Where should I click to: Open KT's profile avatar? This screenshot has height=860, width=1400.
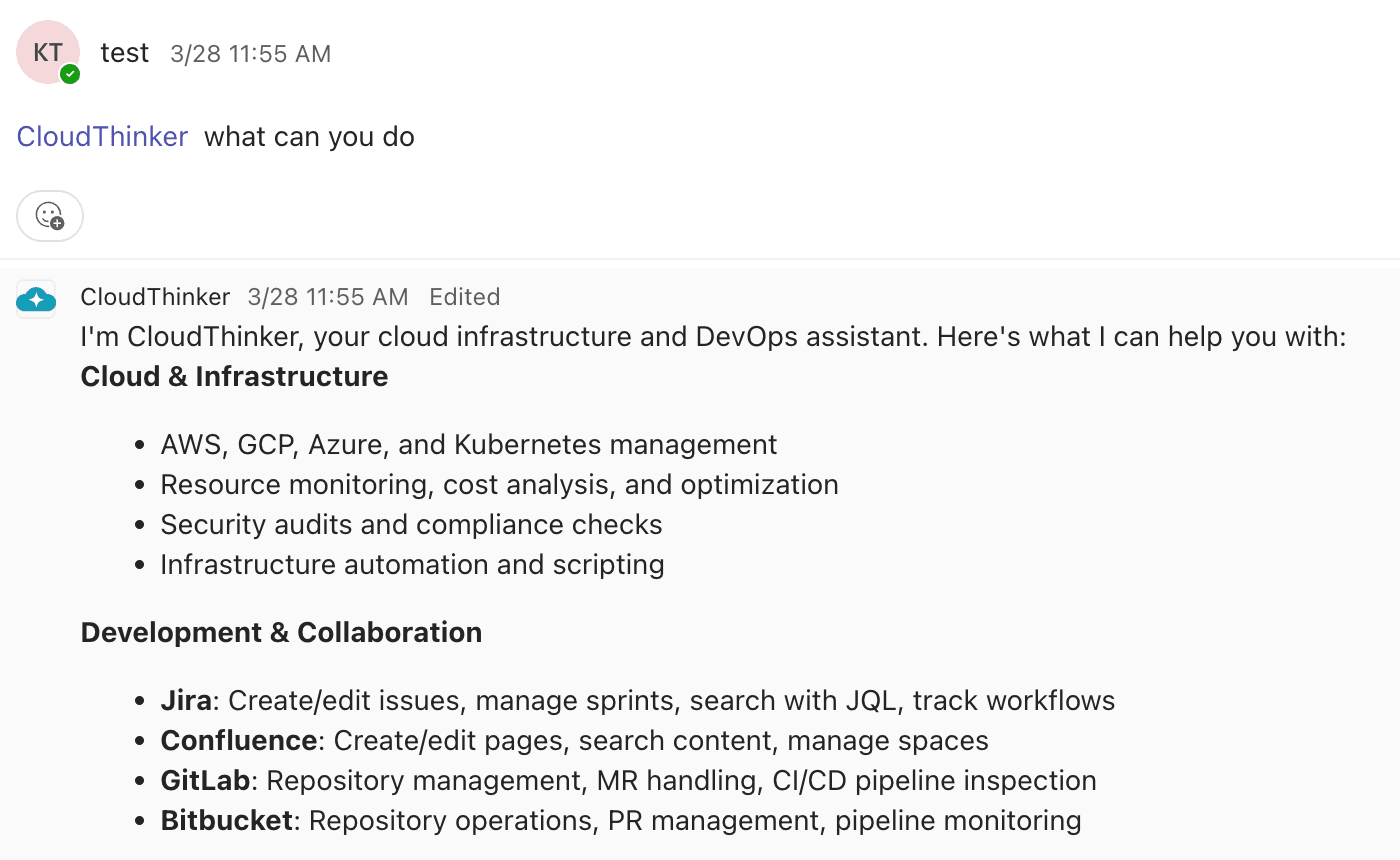coord(48,51)
